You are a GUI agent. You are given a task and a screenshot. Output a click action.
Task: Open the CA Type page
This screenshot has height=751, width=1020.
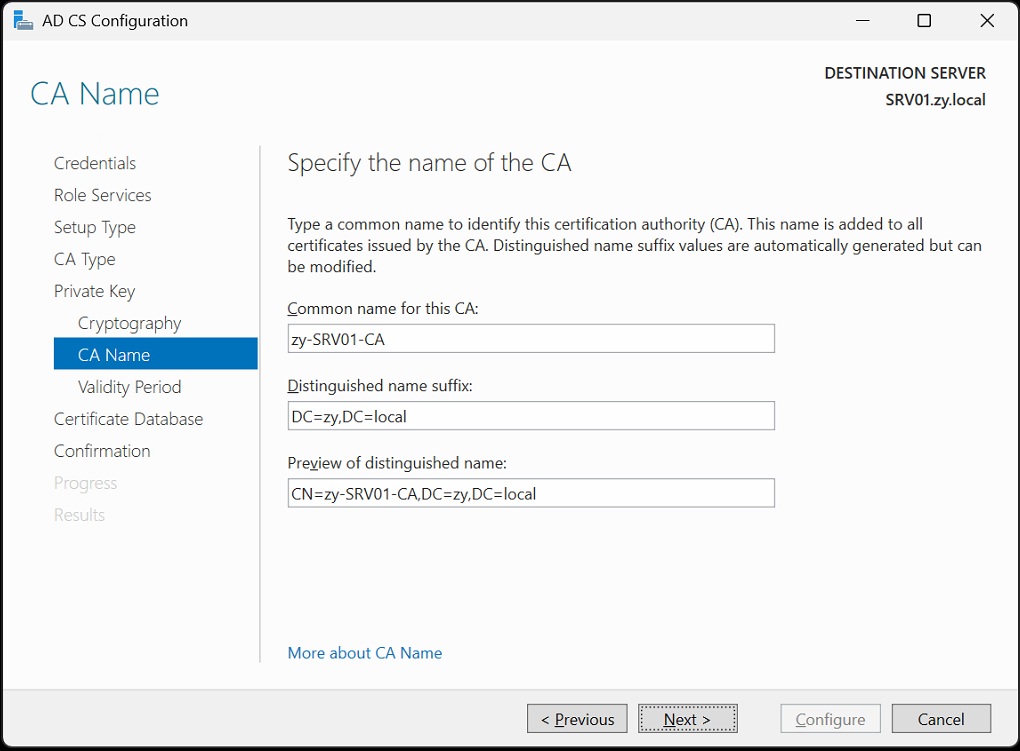pos(85,259)
